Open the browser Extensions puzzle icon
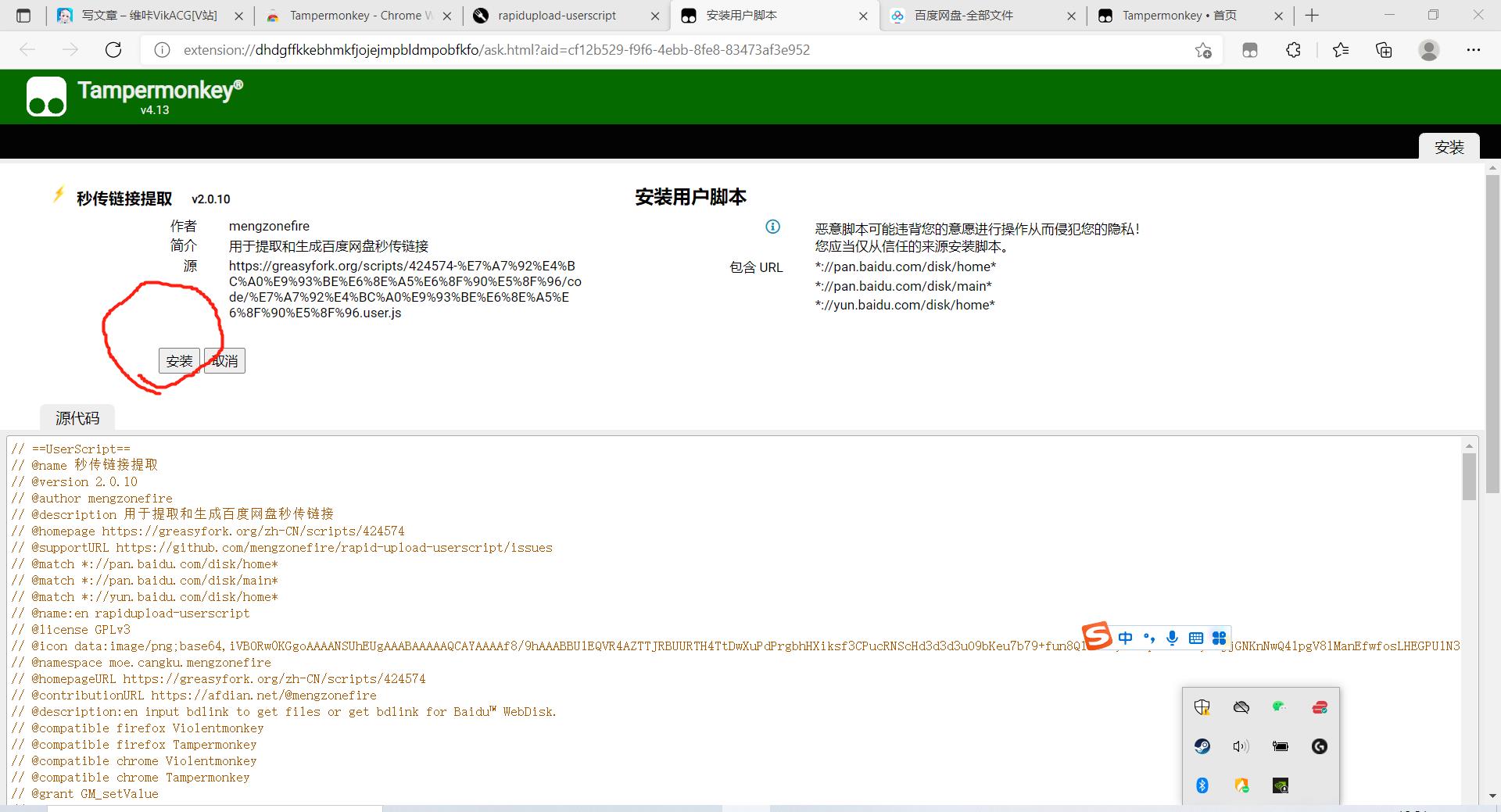This screenshot has height=812, width=1501. (1293, 50)
